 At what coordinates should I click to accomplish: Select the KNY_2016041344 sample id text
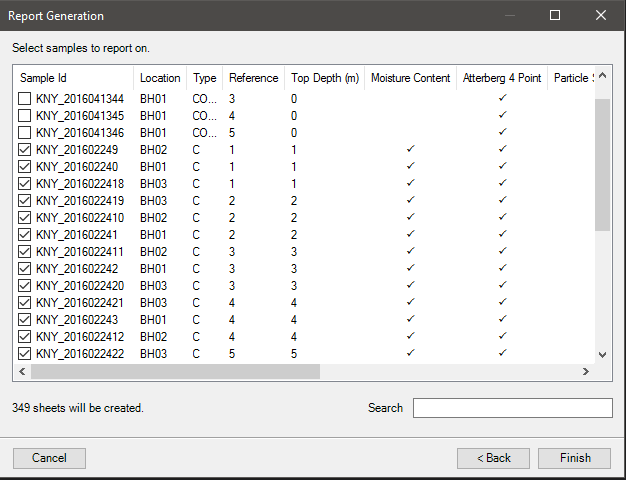(x=80, y=99)
